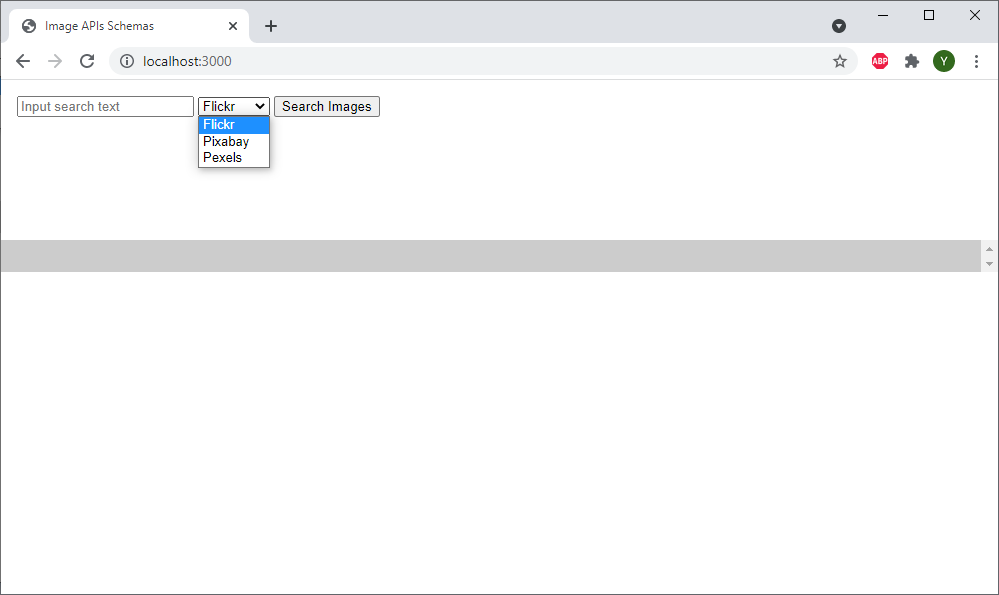
Task: Click the scrollbar down arrow
Action: (990, 264)
